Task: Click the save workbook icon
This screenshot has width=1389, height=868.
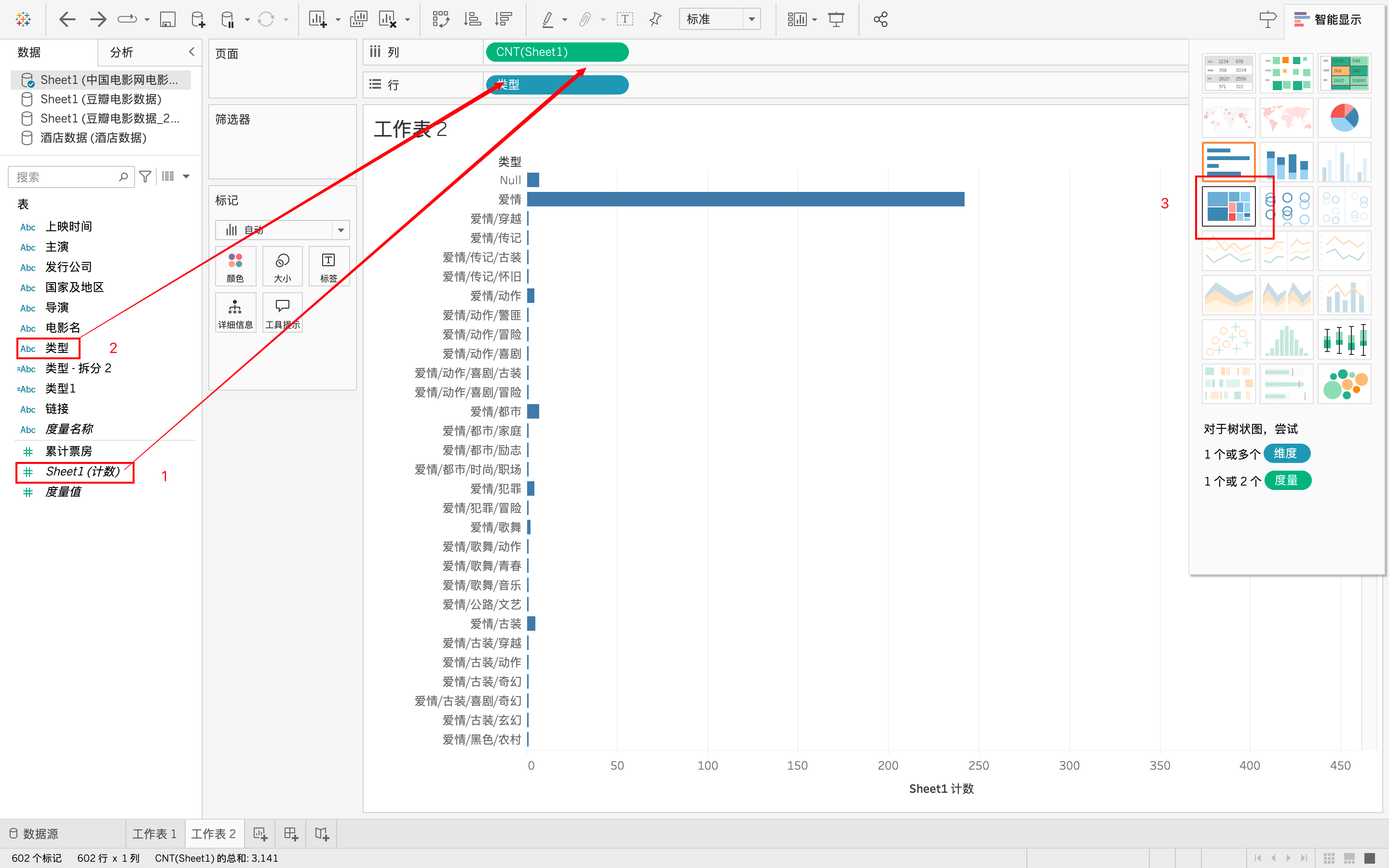Action: tap(167, 19)
